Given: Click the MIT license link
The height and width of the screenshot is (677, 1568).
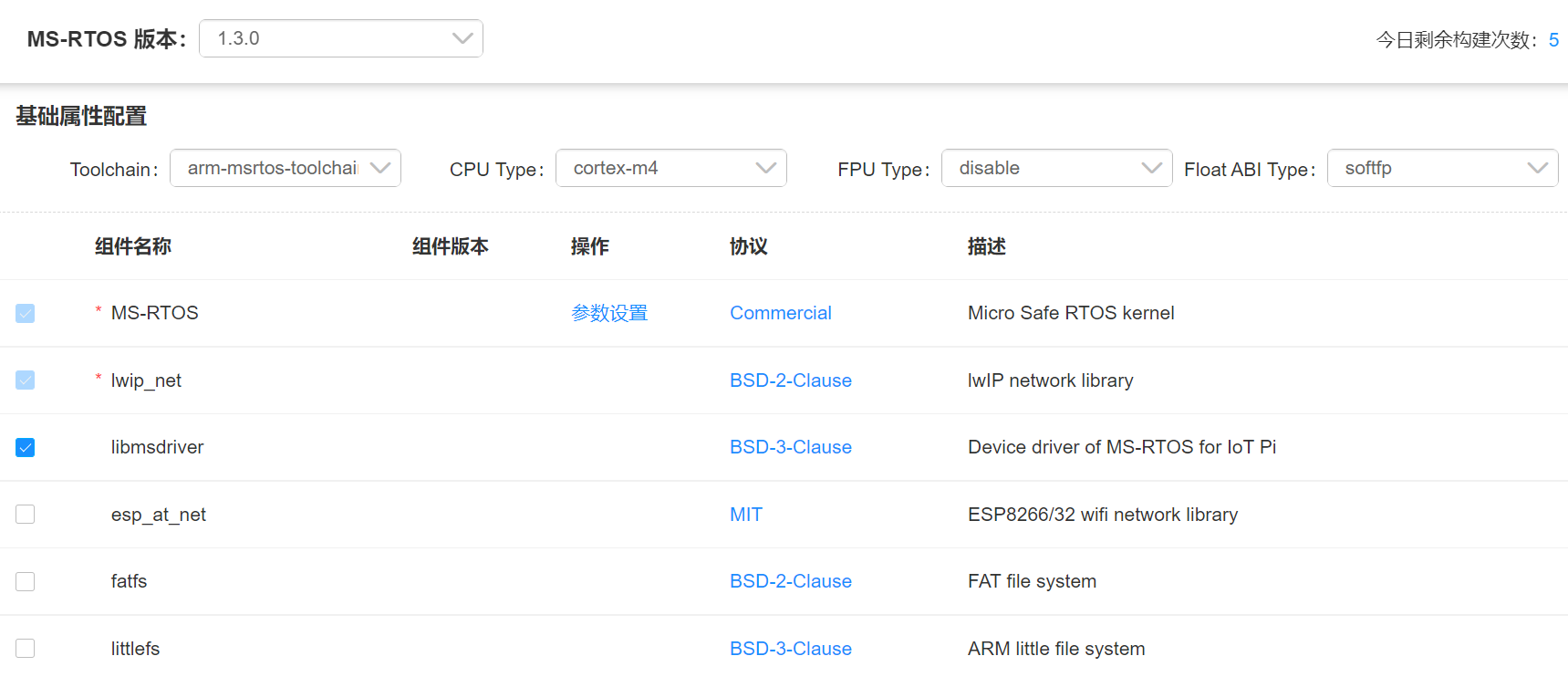Looking at the screenshot, I should click(745, 515).
